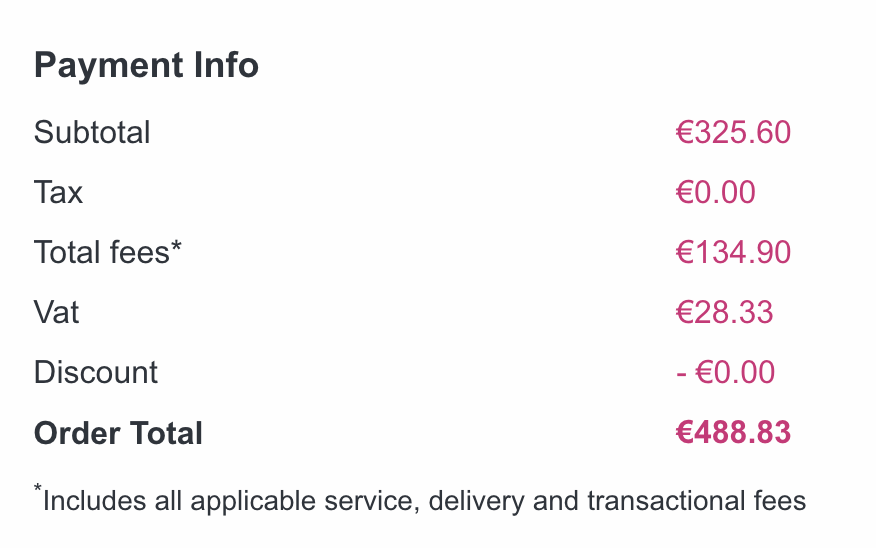Click the discount value - €0.00
876x548 pixels.
[x=725, y=372]
